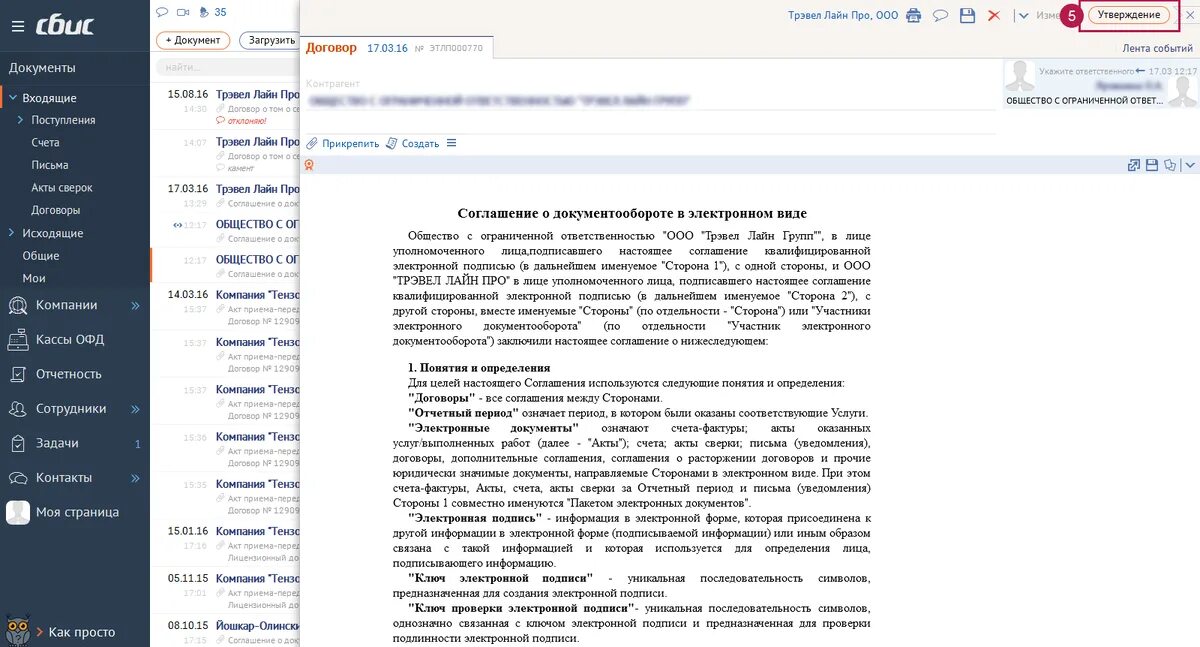Open Лента событий tab
Viewport: 1200px width, 647px height.
[1157, 48]
